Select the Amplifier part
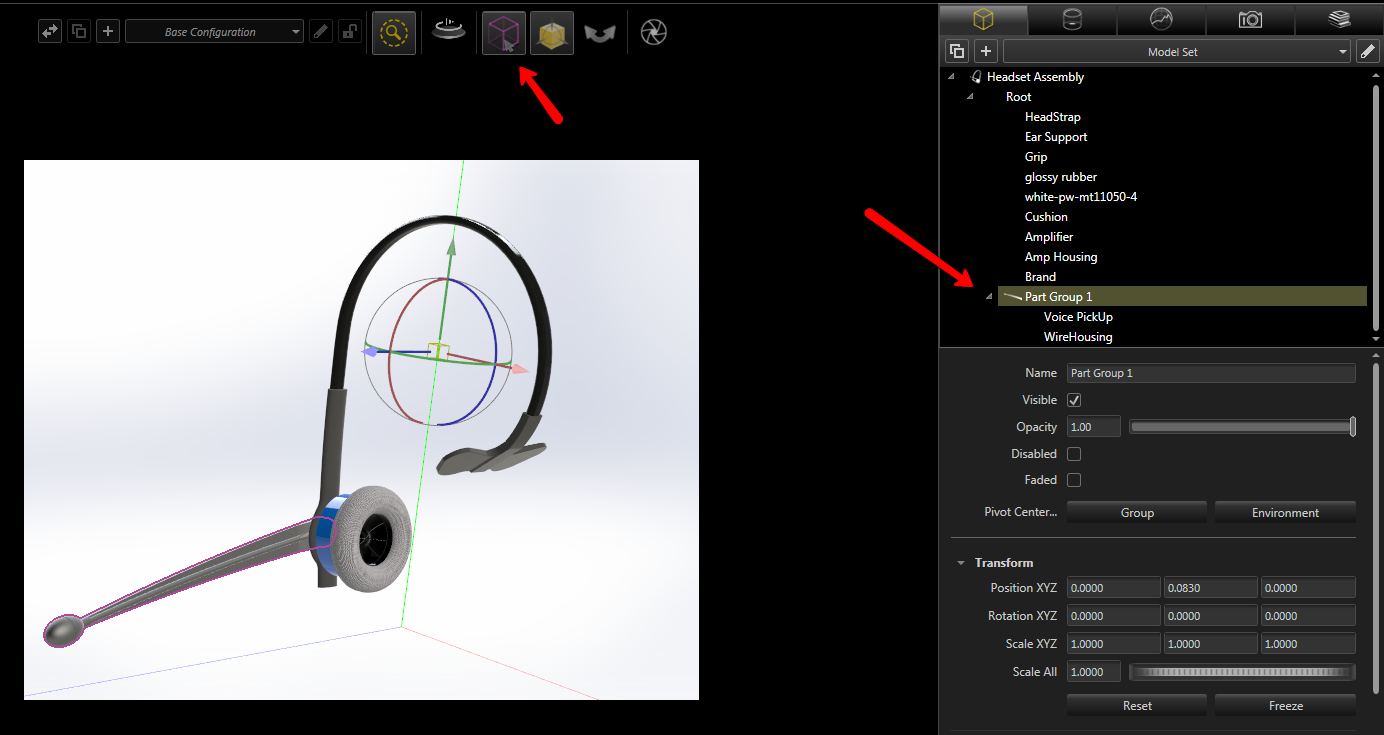Image resolution: width=1384 pixels, height=735 pixels. pyautogui.click(x=1048, y=237)
